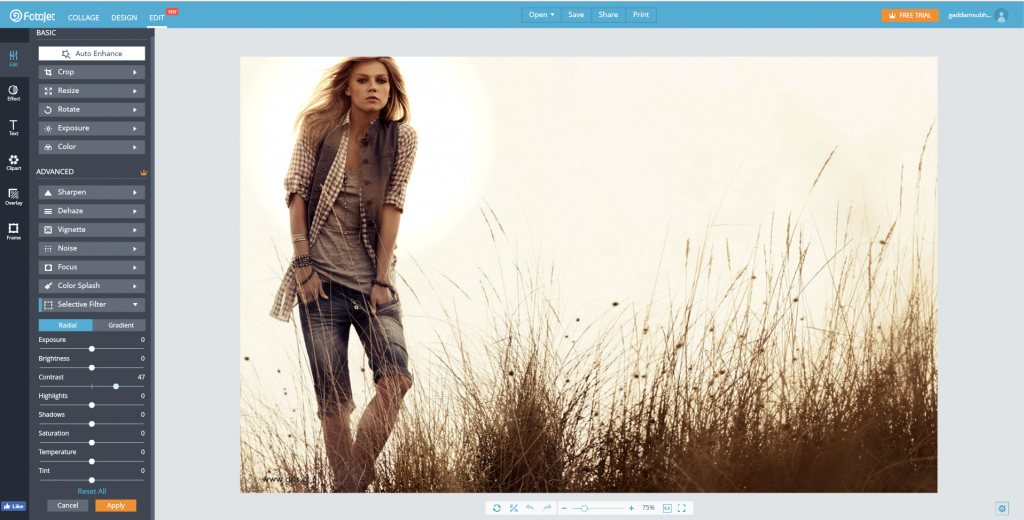Image resolution: width=1024 pixels, height=520 pixels.
Task: Click the Contrast value 47
Action: click(x=141, y=378)
